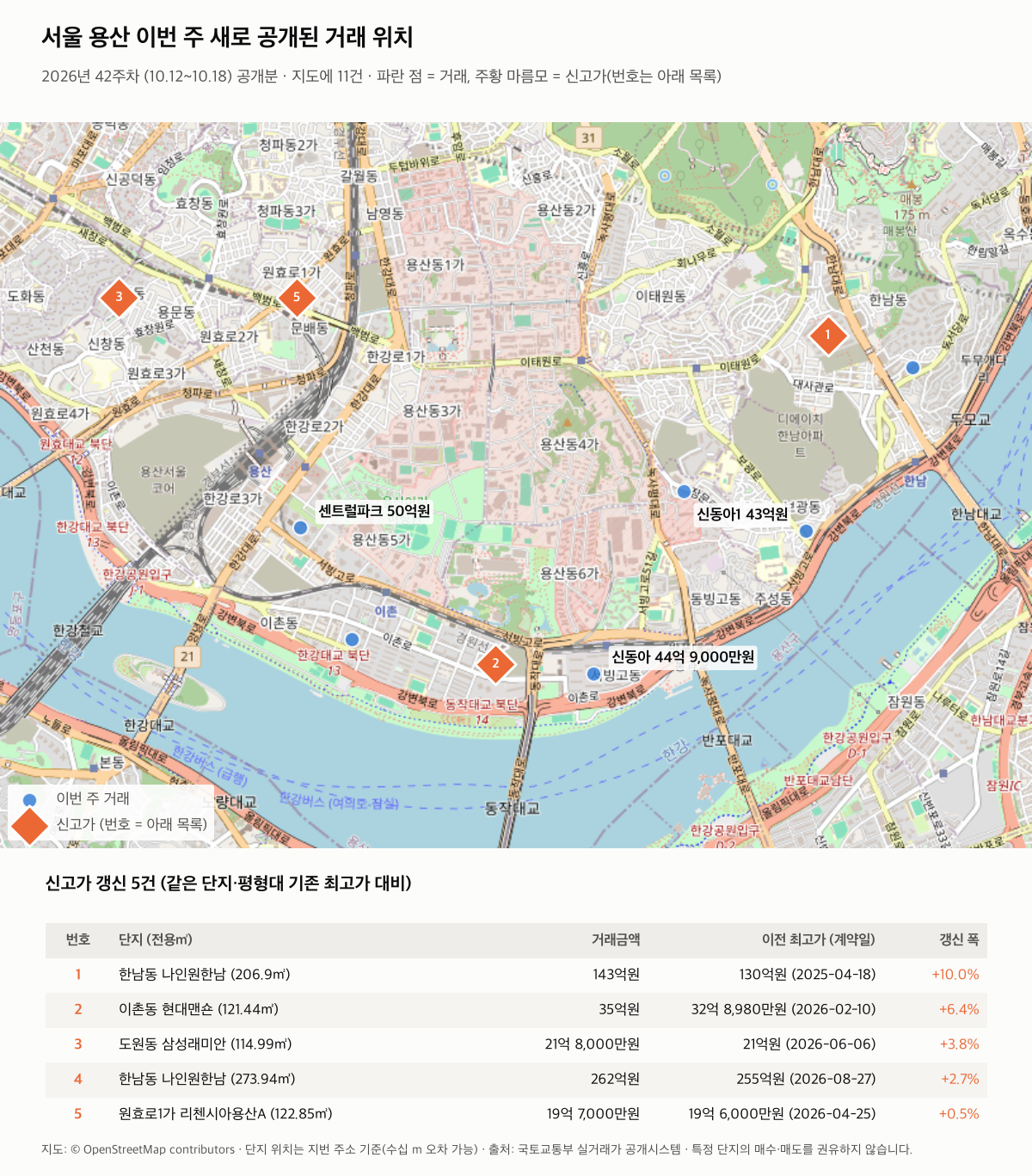Select orange diamond marker number 5 at 원효로1가

click(x=297, y=297)
